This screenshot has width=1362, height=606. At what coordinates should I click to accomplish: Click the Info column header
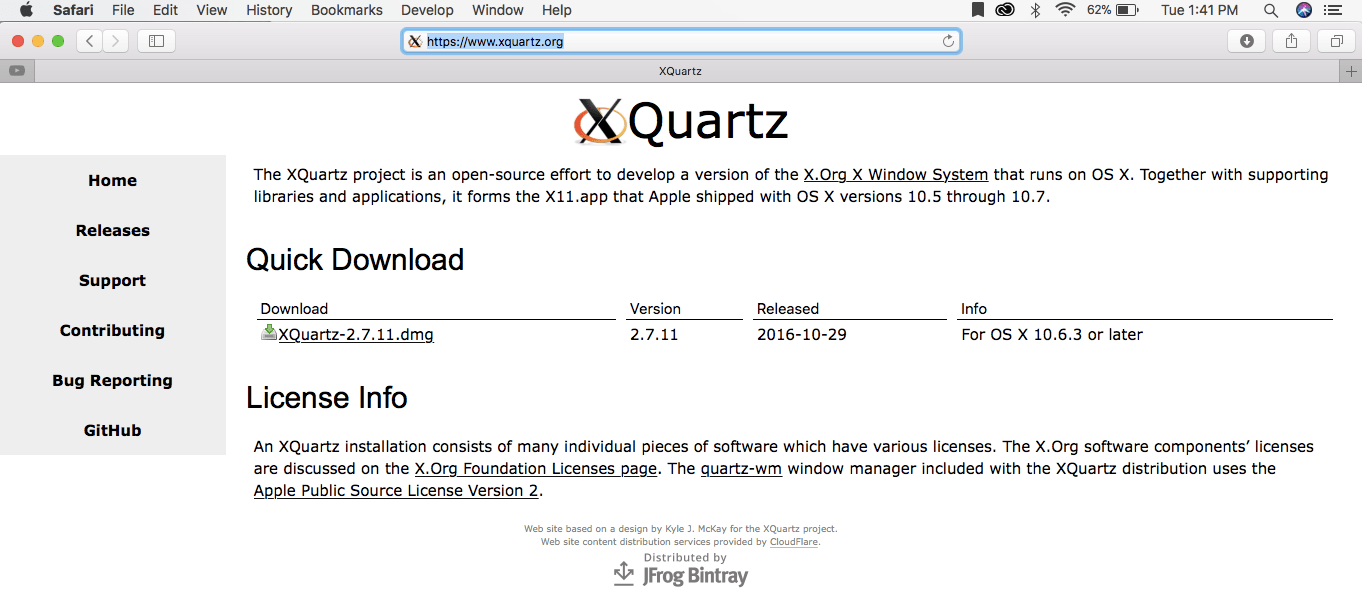(x=974, y=309)
